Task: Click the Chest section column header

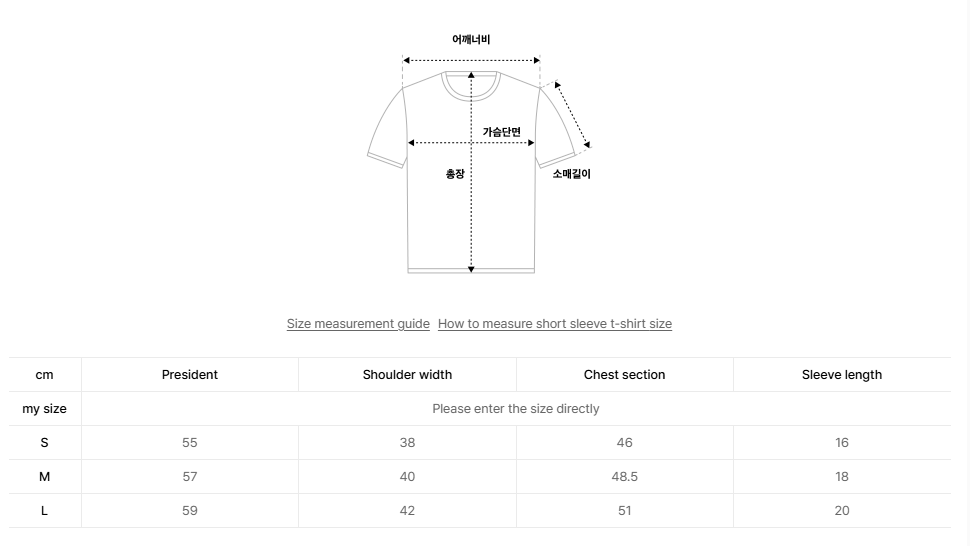Action: [x=625, y=375]
